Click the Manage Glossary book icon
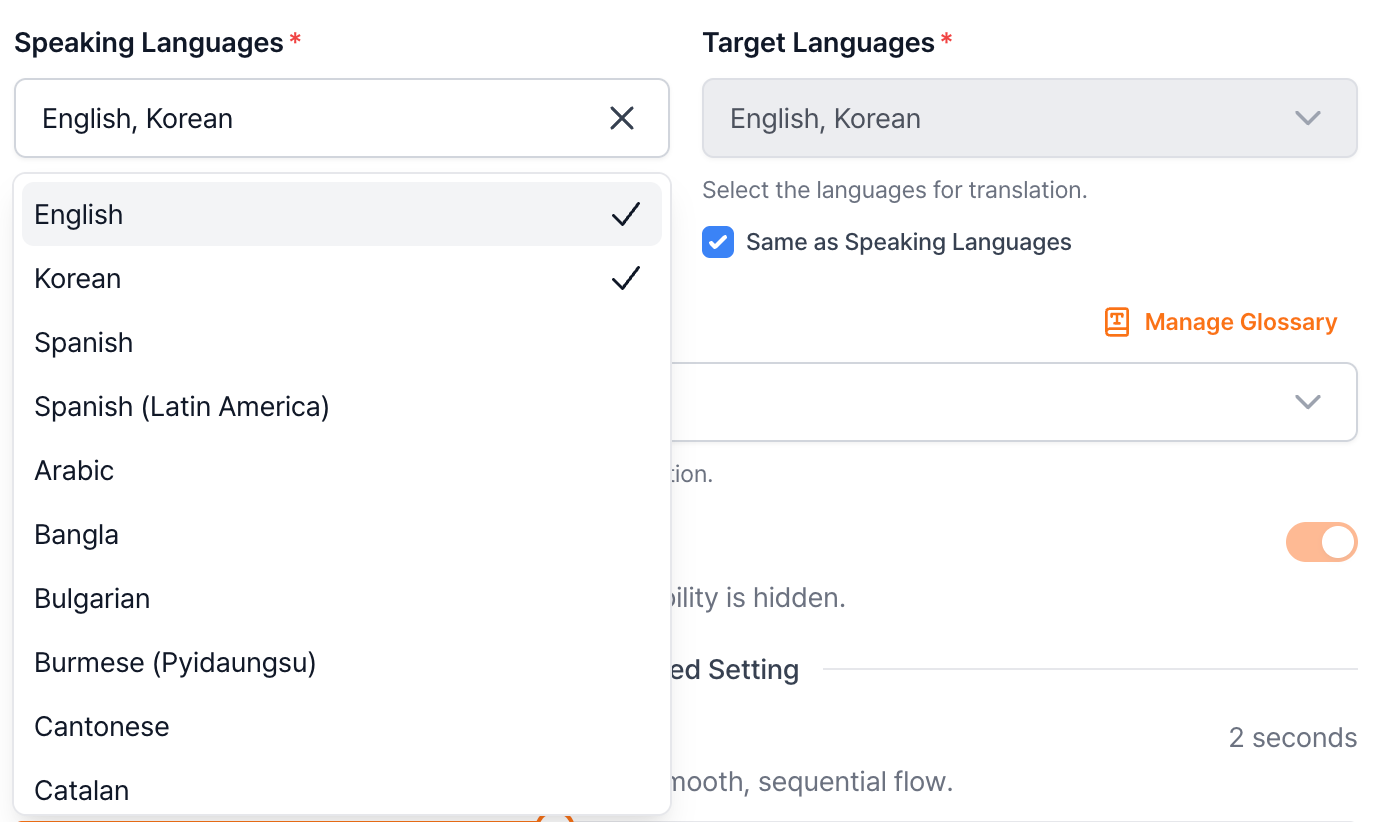Screen dimensions: 1376x822 pyautogui.click(x=1116, y=322)
